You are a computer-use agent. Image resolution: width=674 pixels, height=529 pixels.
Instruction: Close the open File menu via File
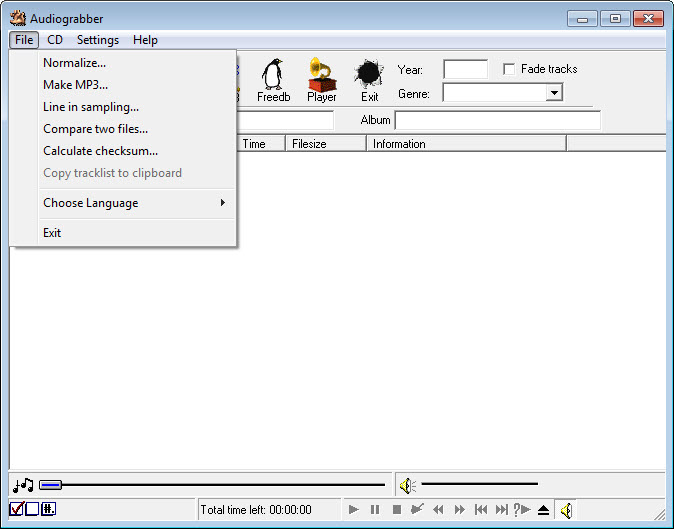[x=24, y=40]
